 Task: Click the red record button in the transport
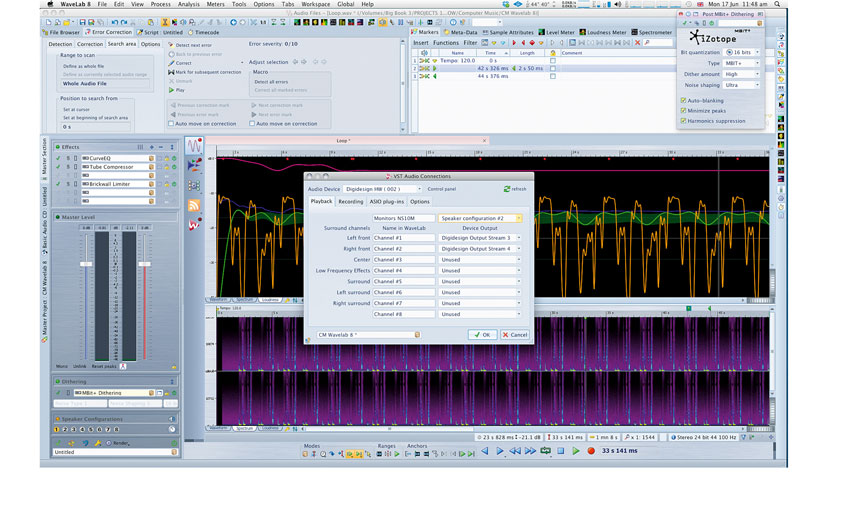click(591, 451)
